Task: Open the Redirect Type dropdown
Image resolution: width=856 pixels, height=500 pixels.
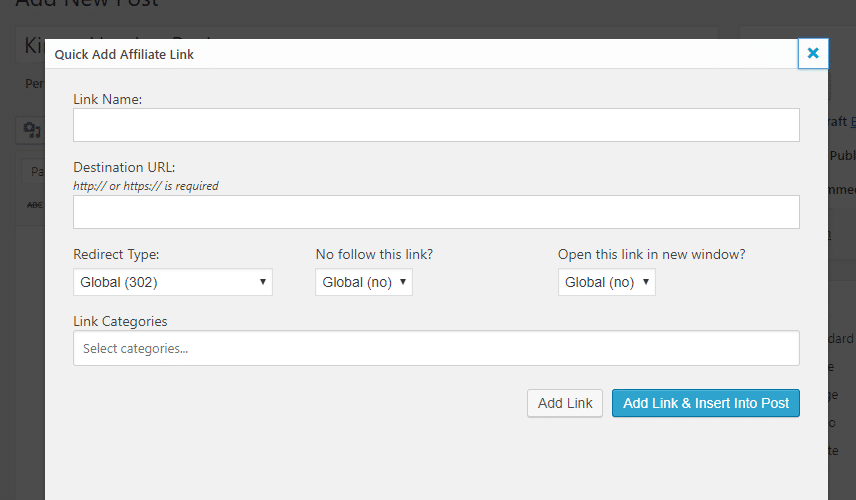Action: coord(173,282)
